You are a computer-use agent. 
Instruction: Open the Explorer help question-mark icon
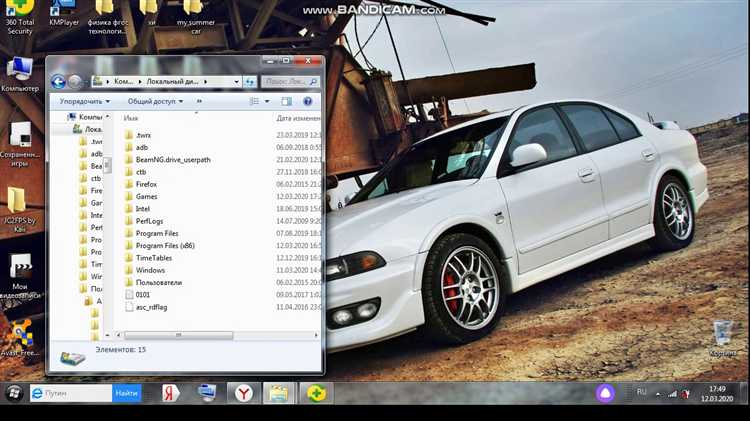308,101
